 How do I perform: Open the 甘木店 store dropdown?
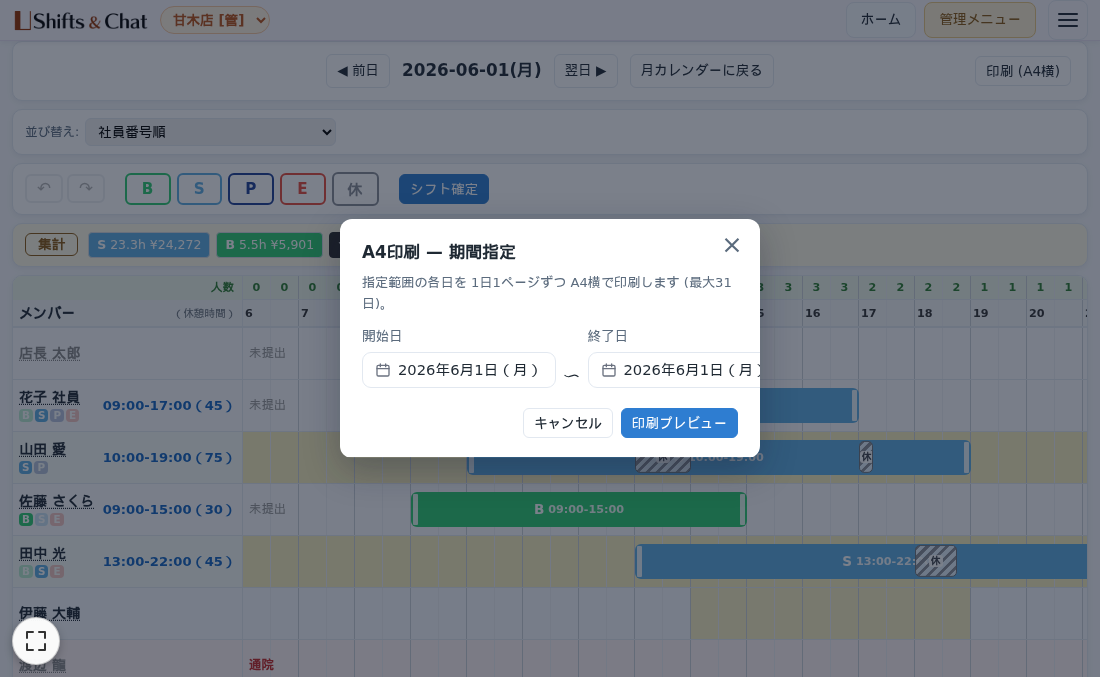215,20
